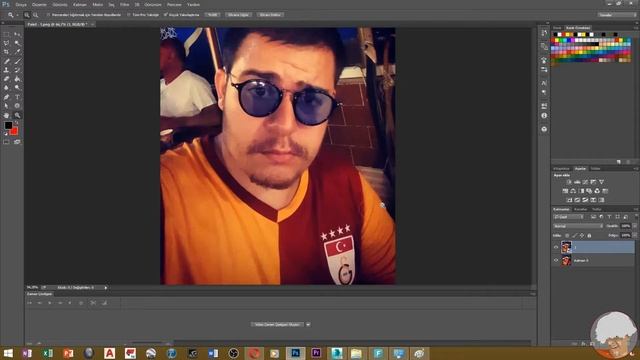Open the opacity slider arrow

tap(634, 226)
